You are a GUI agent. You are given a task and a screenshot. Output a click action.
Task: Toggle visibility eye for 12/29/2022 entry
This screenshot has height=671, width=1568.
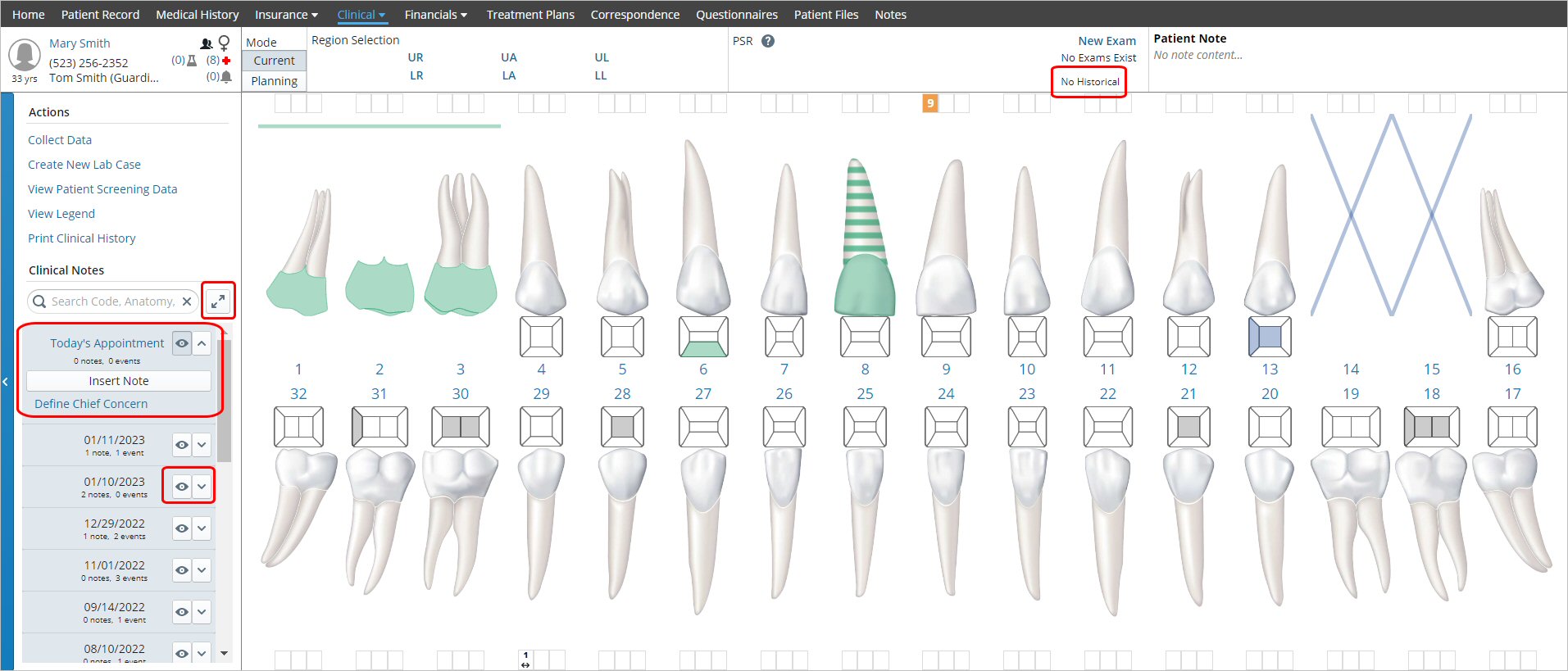(182, 528)
